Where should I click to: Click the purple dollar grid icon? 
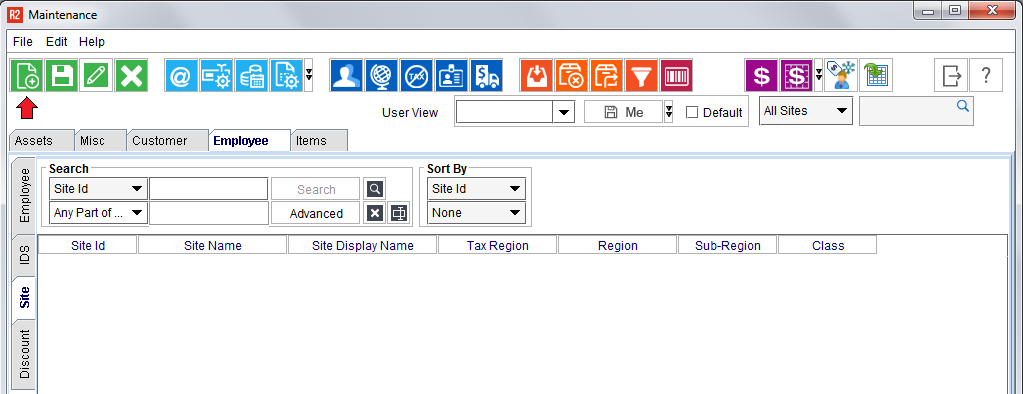click(797, 76)
